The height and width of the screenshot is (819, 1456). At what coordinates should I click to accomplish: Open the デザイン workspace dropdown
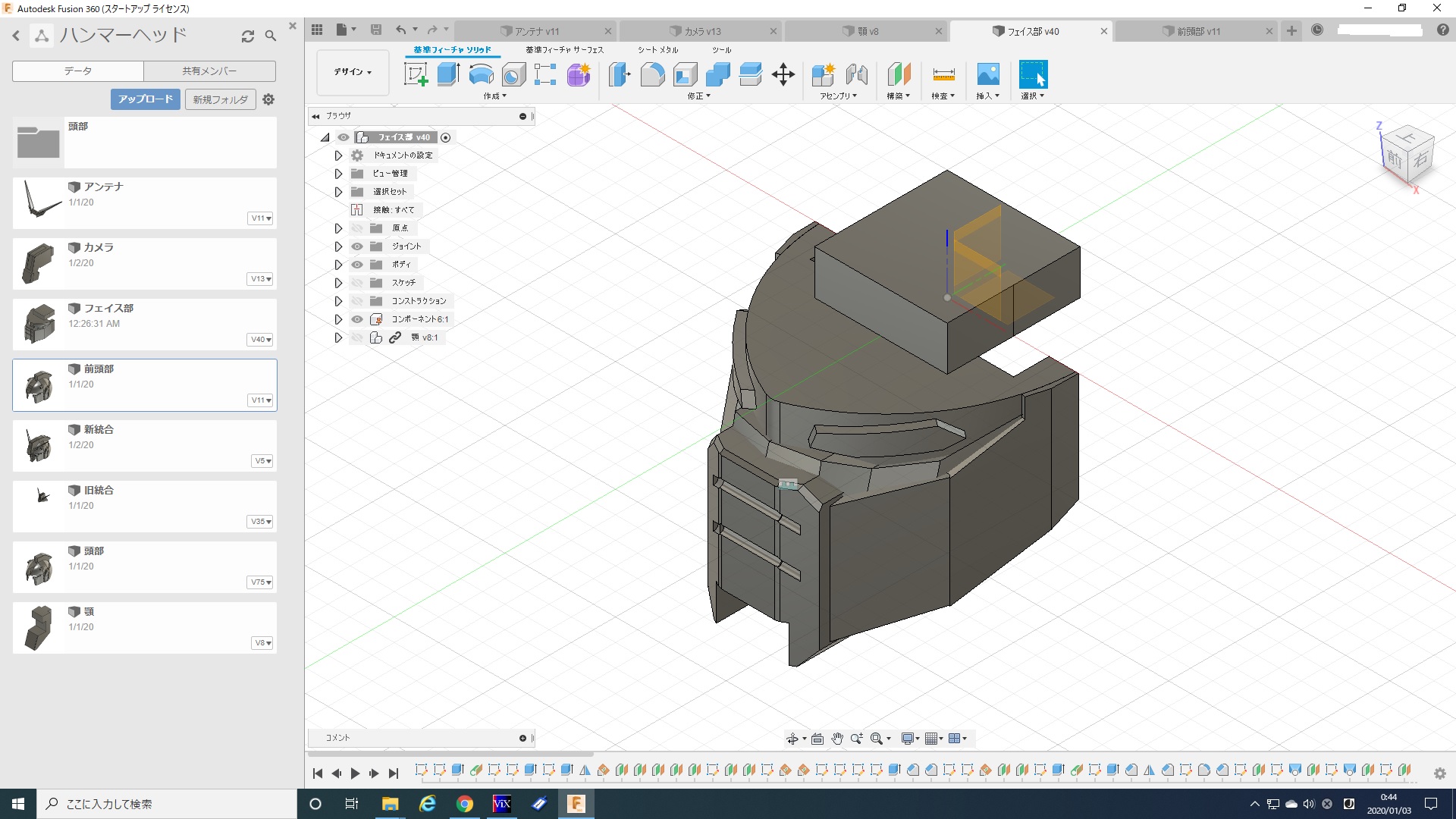click(x=353, y=72)
